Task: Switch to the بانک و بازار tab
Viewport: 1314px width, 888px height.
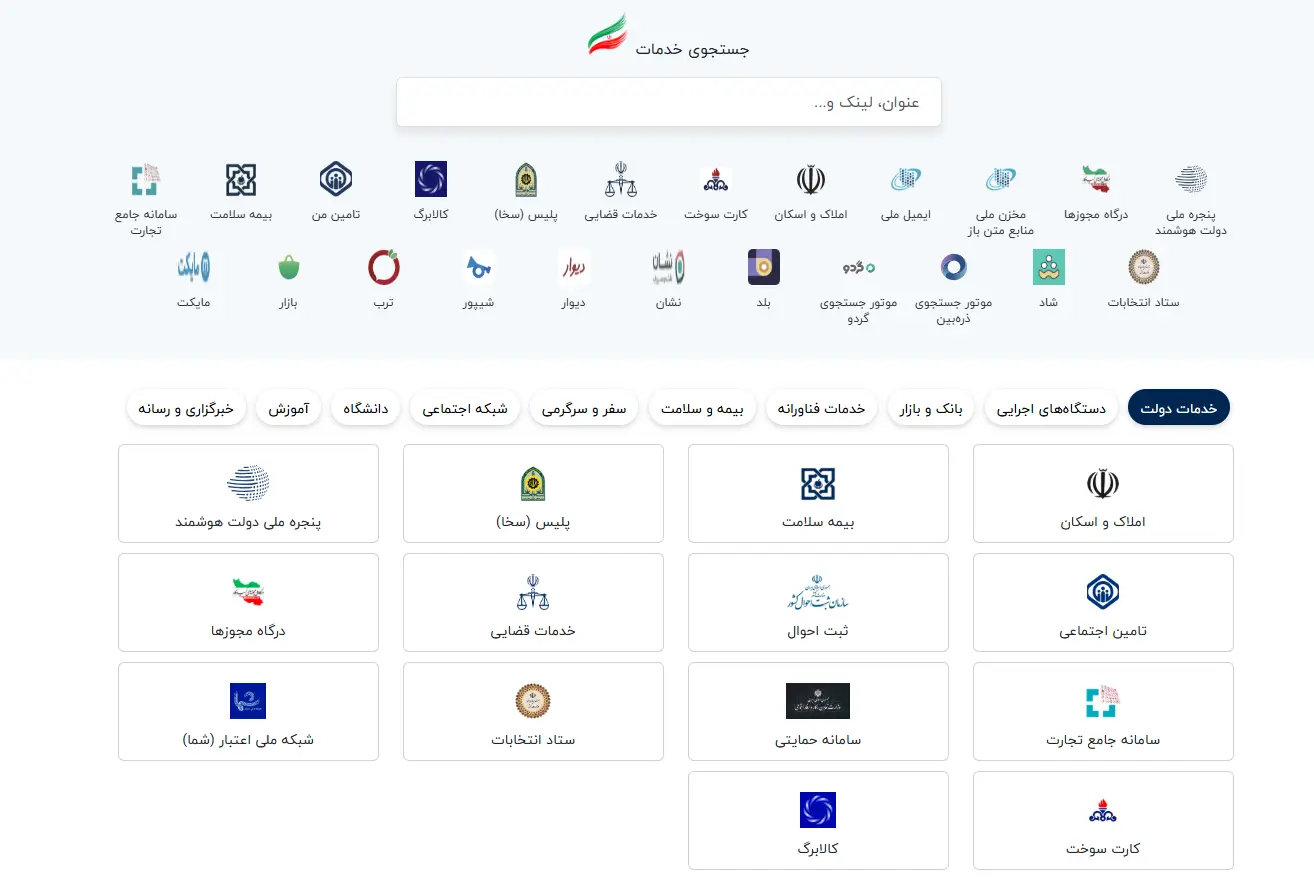Action: tap(934, 408)
